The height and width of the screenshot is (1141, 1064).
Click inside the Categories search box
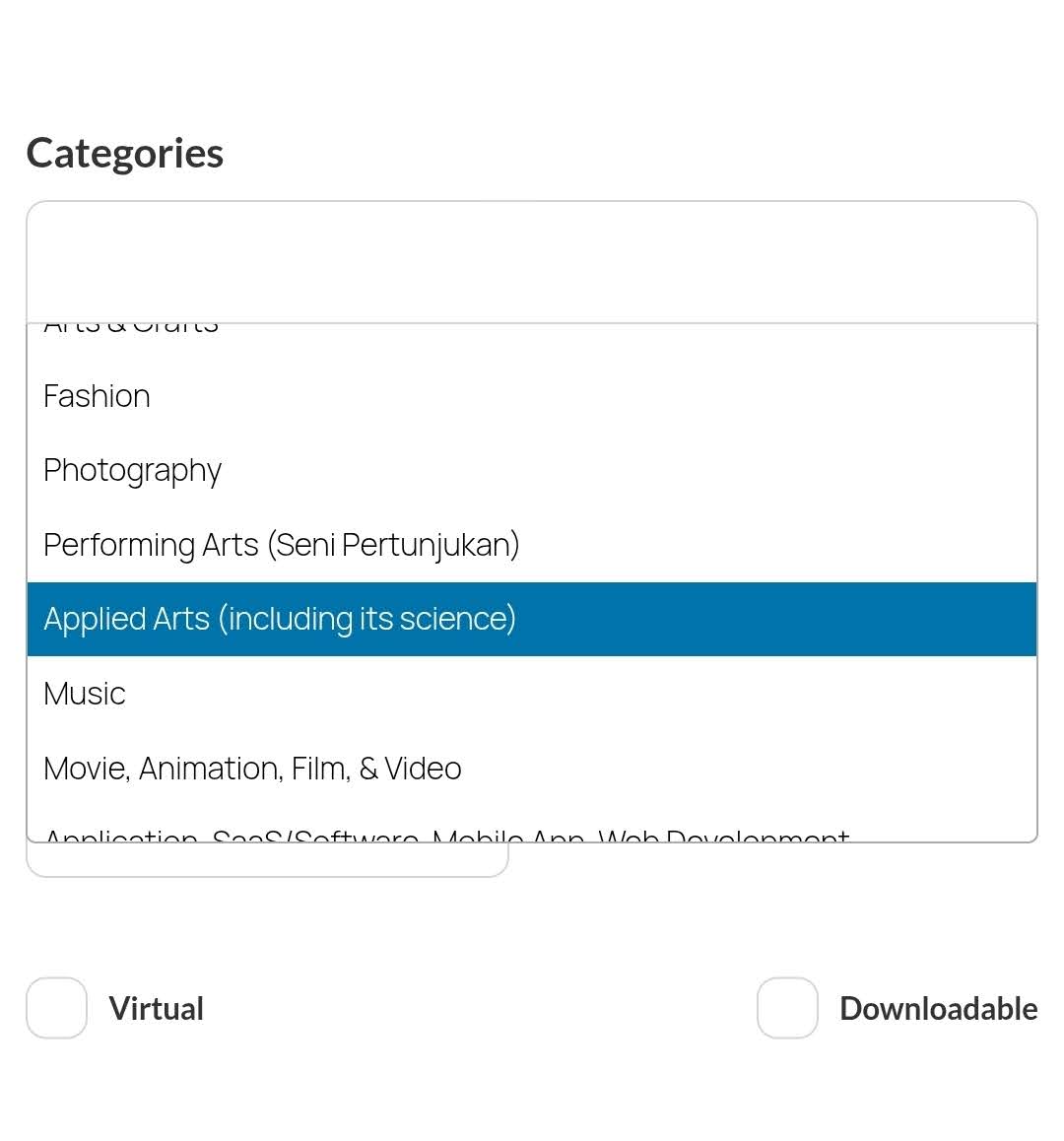[x=531, y=262]
